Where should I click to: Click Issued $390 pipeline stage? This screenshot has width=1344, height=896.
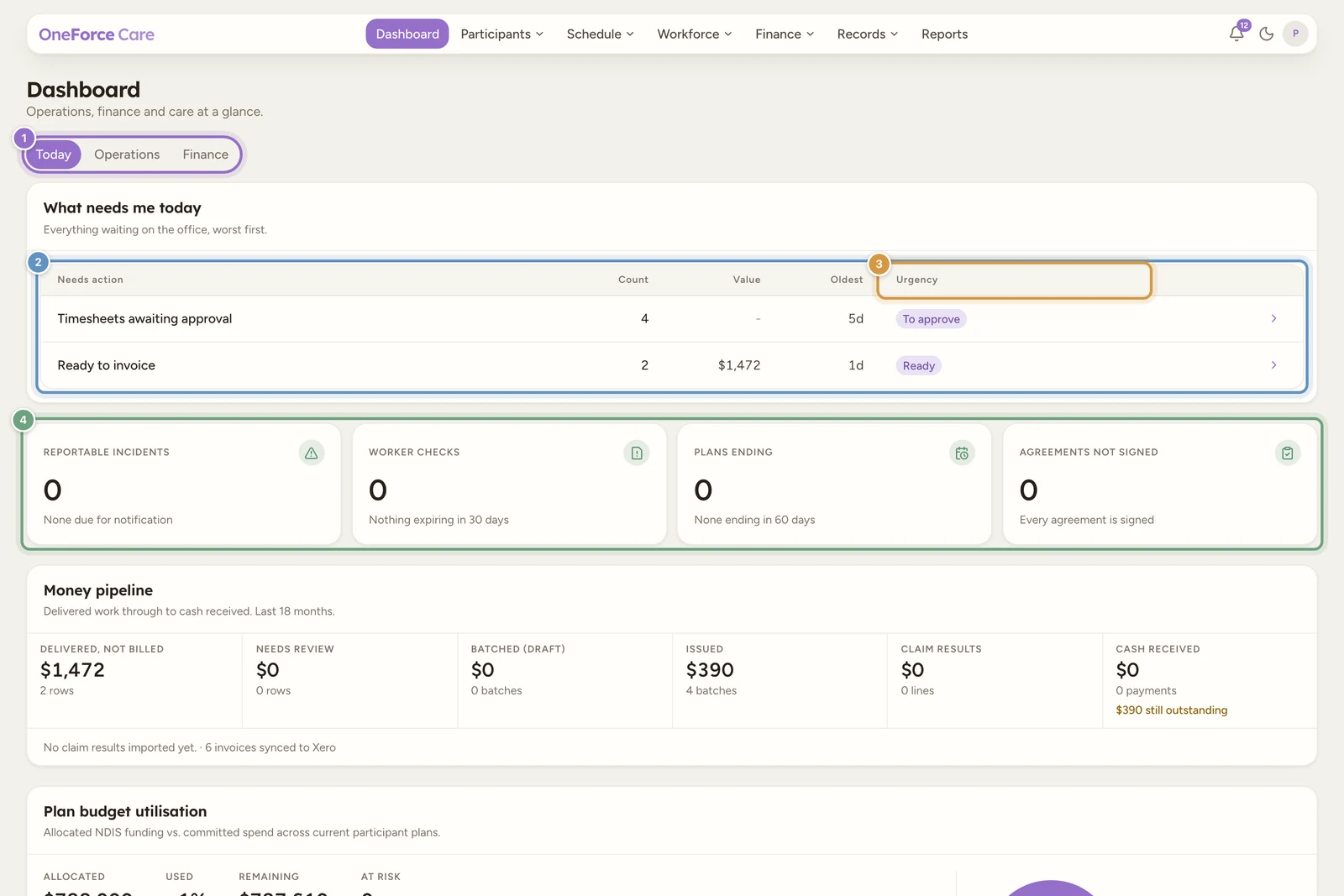tap(780, 680)
